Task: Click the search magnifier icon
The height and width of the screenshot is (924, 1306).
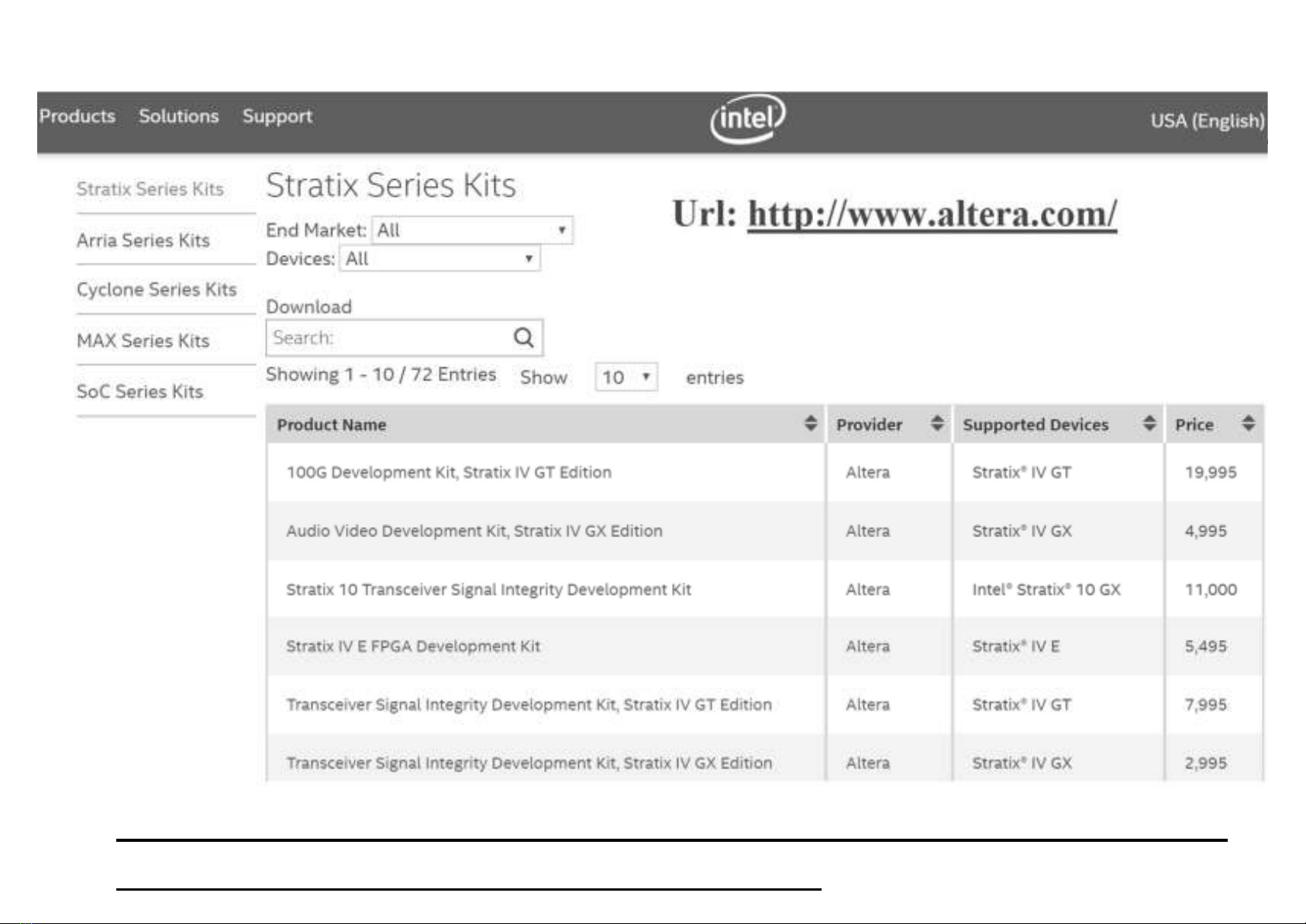Action: coord(524,338)
